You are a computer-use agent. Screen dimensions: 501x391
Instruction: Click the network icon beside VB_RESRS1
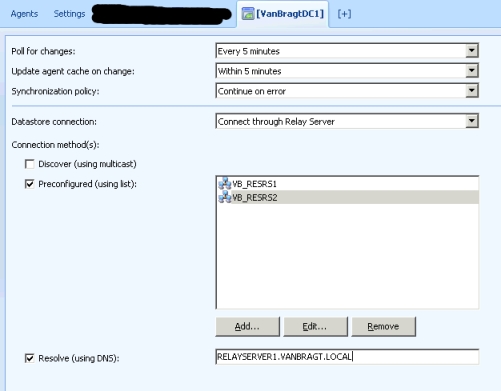[x=225, y=184]
